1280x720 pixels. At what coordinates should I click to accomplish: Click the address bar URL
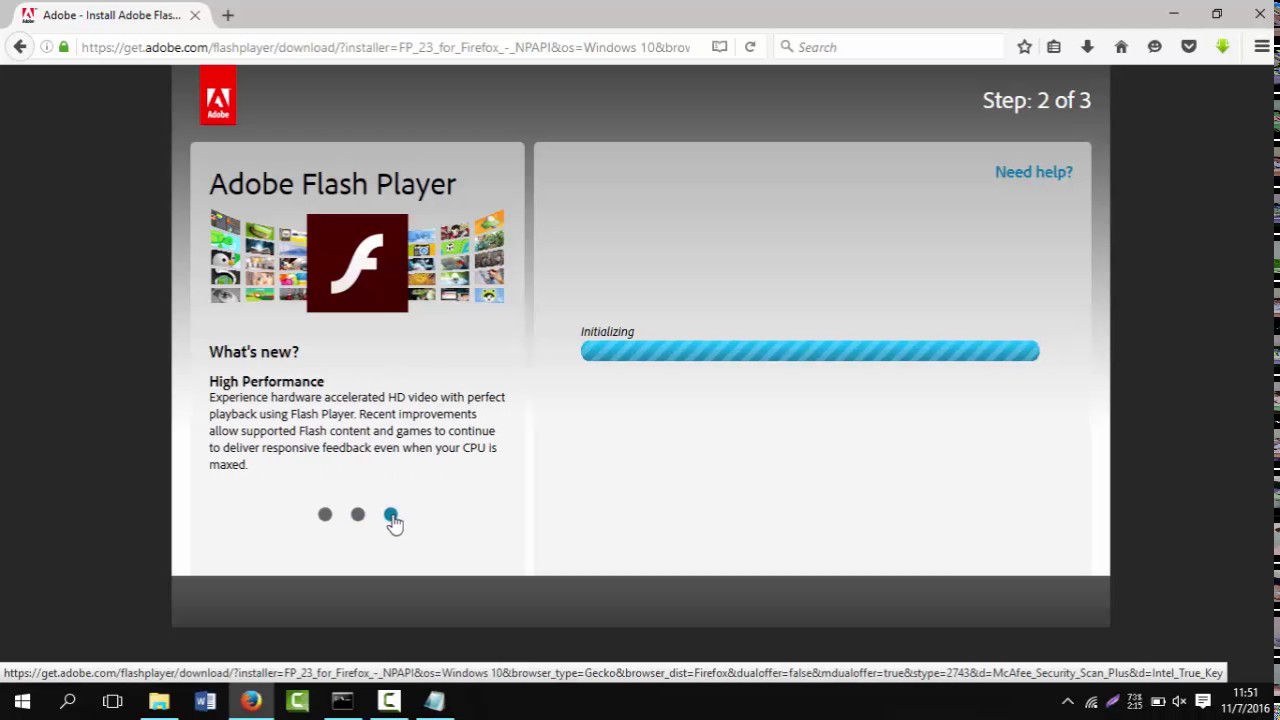coord(386,47)
